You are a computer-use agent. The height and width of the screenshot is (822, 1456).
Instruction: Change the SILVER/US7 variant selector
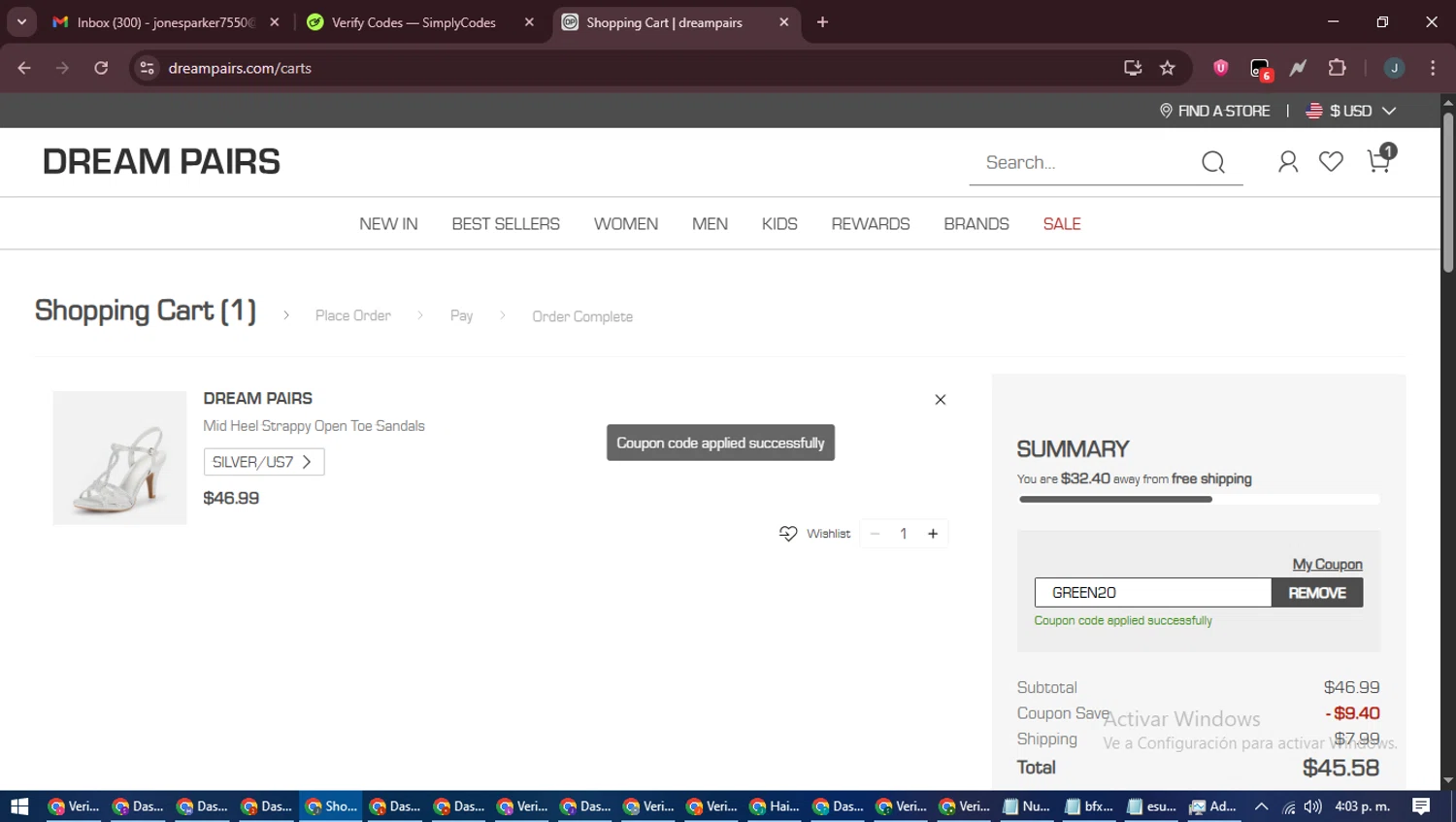tap(264, 462)
